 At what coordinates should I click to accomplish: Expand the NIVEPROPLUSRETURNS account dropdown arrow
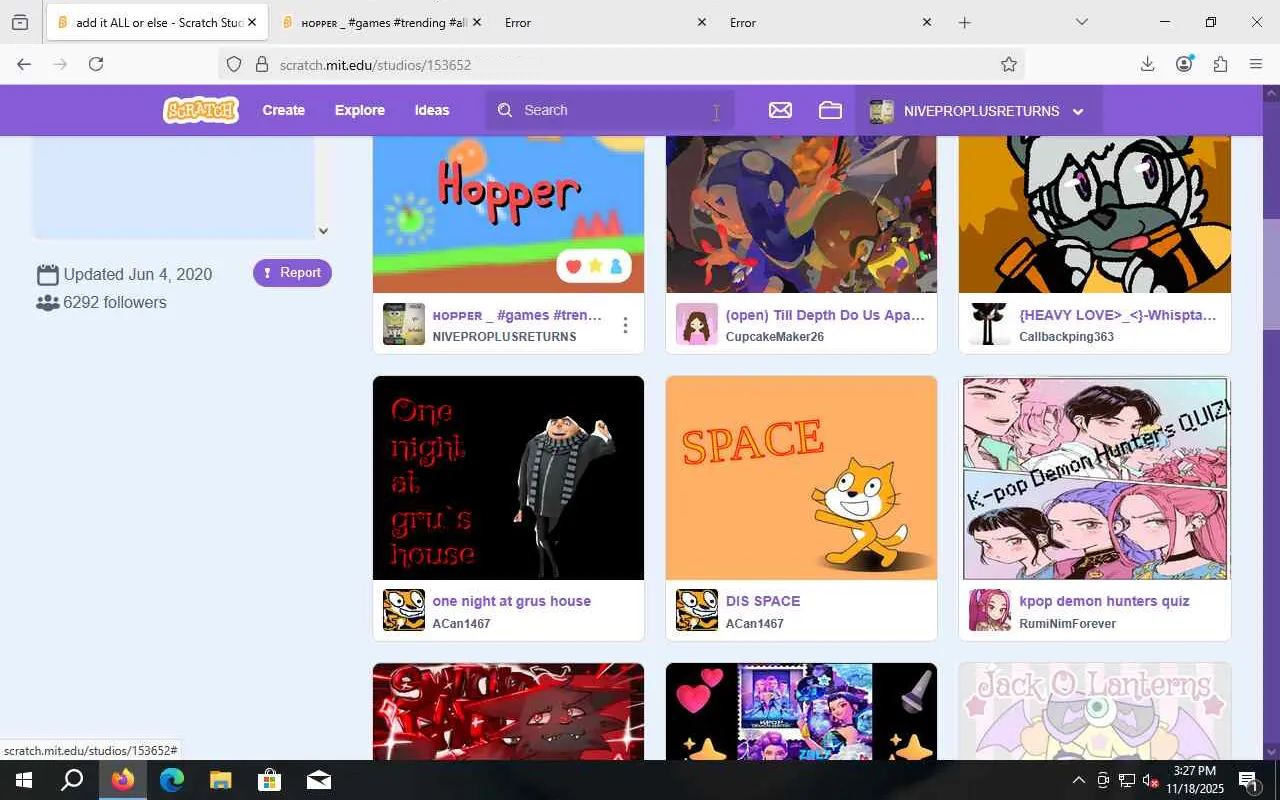point(1078,112)
